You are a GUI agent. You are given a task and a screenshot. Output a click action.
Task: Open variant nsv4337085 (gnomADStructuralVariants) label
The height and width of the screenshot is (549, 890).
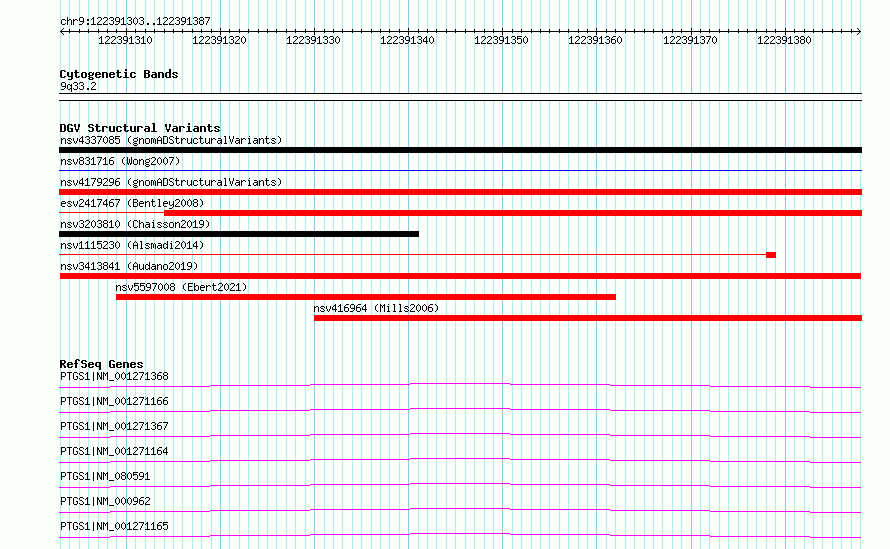pyautogui.click(x=171, y=140)
